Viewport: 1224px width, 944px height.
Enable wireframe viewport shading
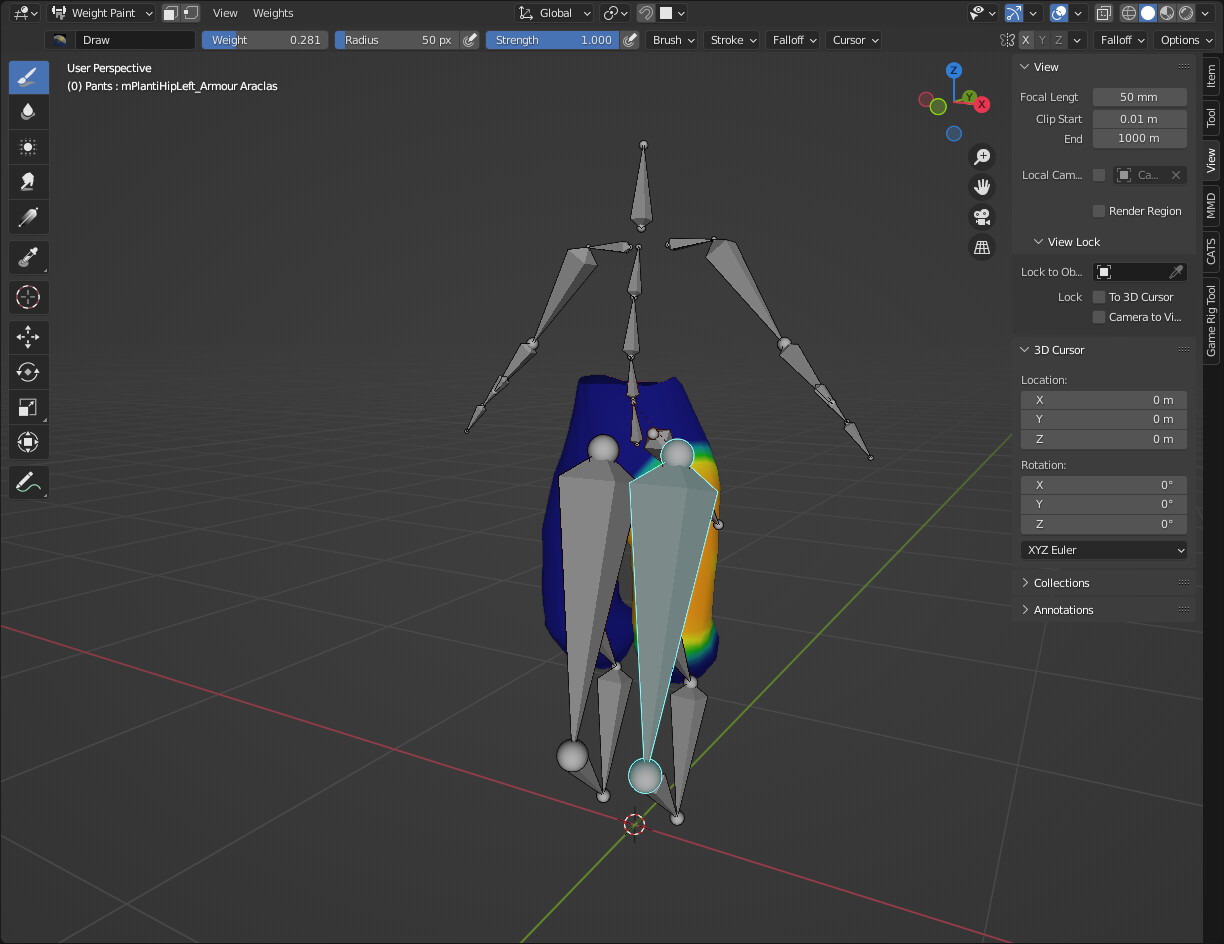[x=1129, y=13]
